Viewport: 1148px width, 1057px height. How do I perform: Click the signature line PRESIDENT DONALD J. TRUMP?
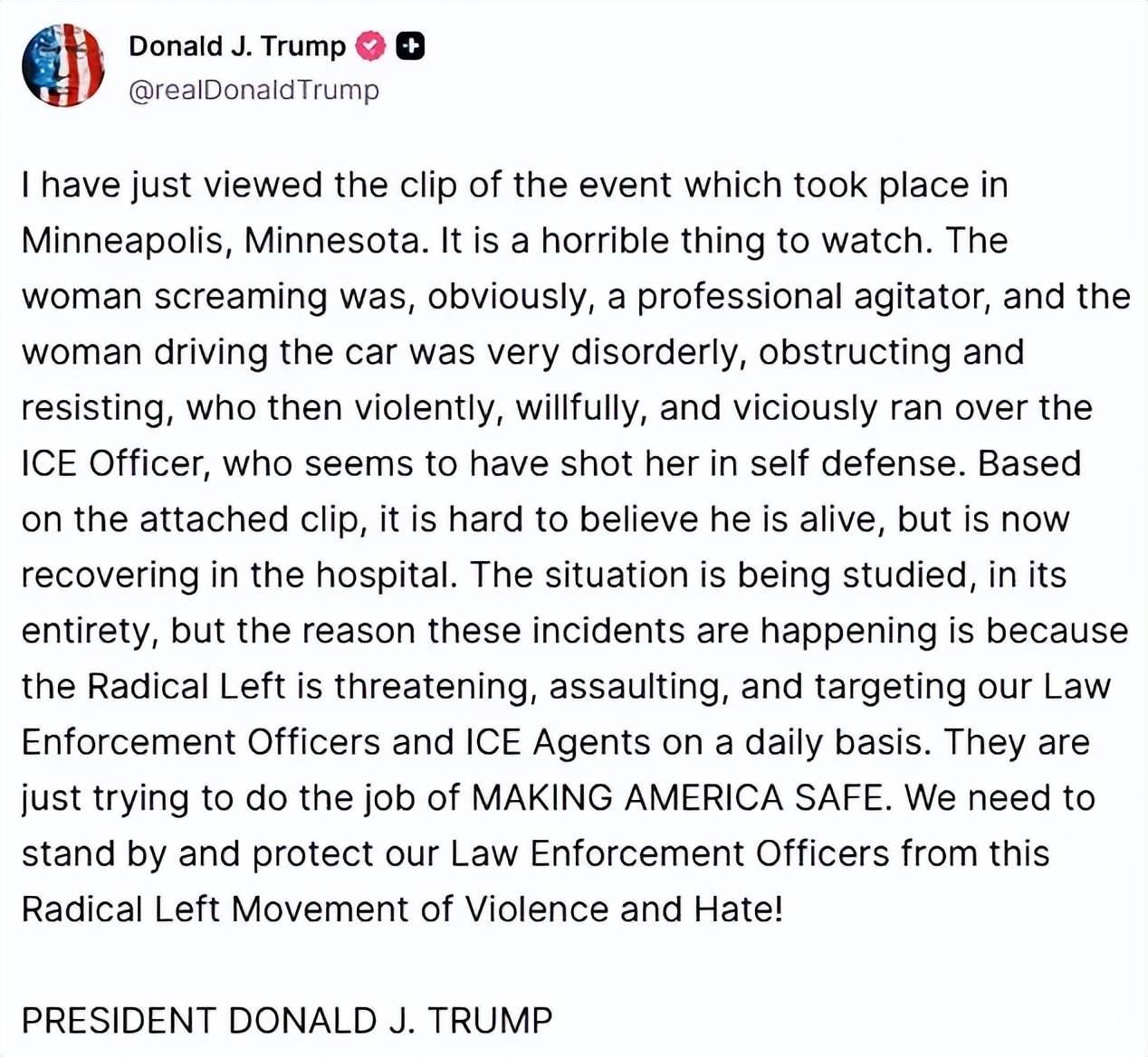pyautogui.click(x=287, y=1021)
